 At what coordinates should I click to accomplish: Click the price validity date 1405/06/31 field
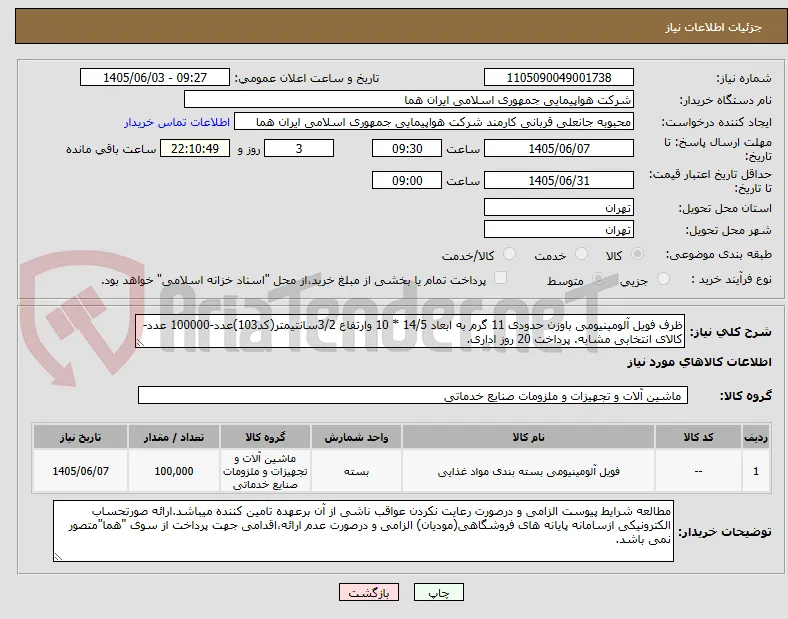pyautogui.click(x=559, y=180)
